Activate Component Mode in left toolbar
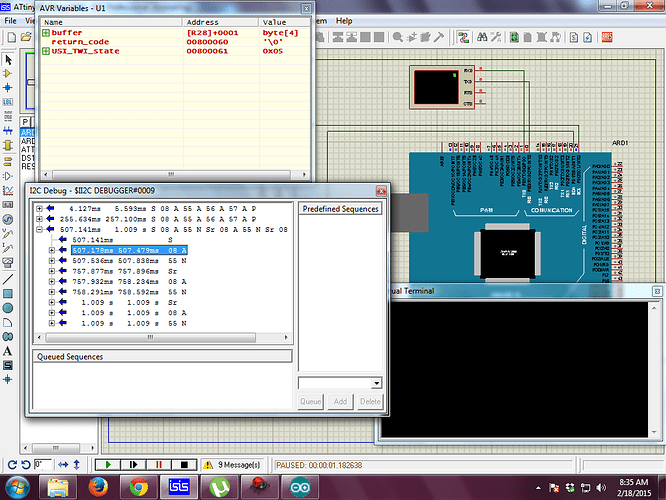666x500 pixels. [x=8, y=74]
